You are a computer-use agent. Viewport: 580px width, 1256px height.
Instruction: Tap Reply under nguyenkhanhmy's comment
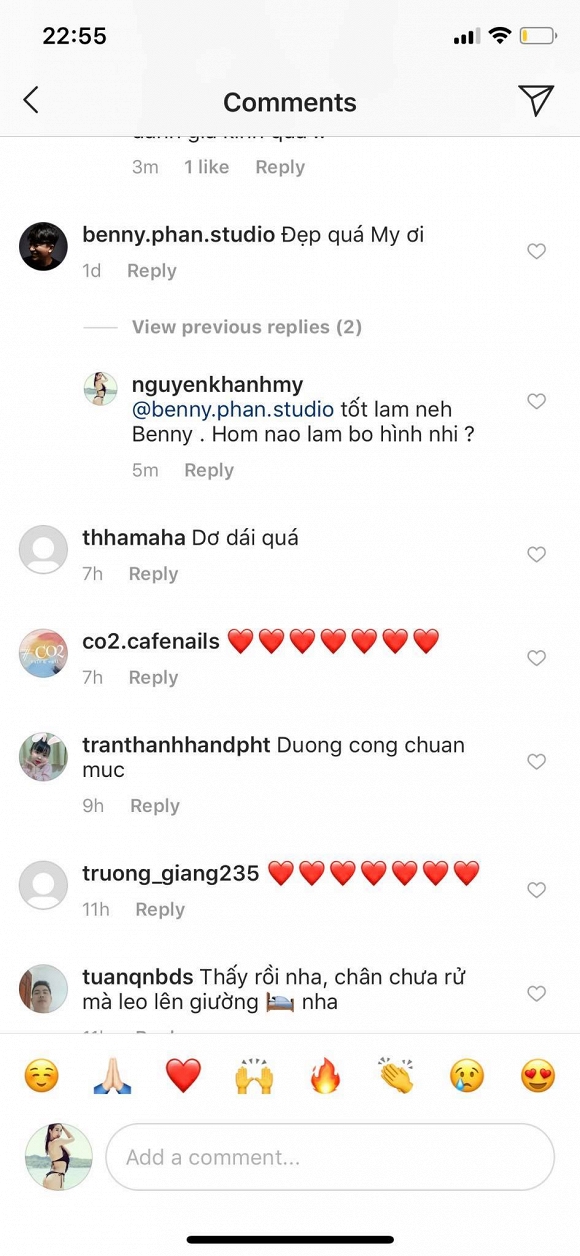pyautogui.click(x=209, y=470)
